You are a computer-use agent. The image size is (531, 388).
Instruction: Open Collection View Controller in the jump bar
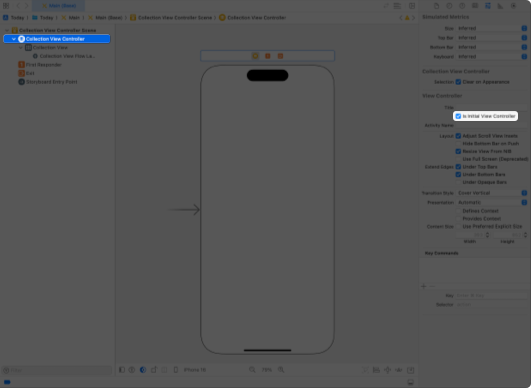[x=253, y=18]
